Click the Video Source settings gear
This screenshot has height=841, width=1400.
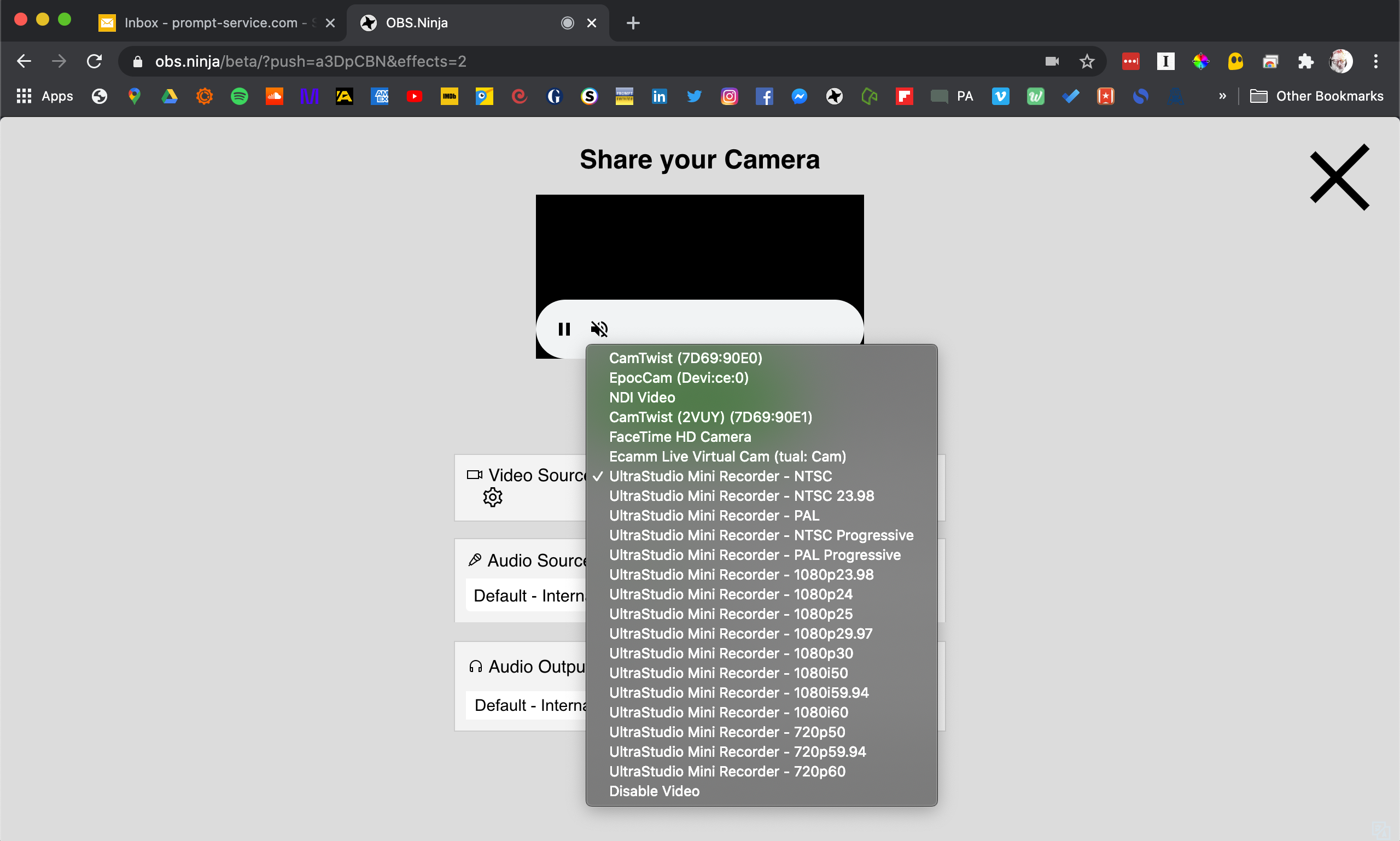coord(492,497)
